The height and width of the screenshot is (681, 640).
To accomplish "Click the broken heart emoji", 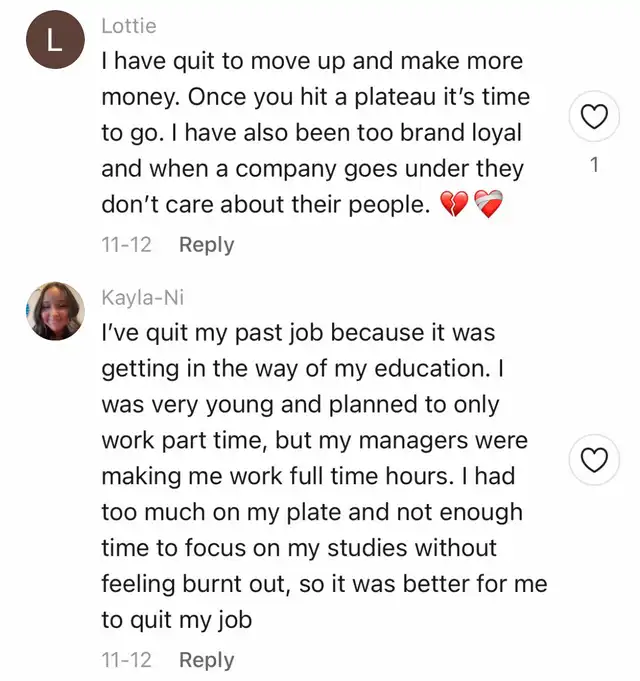I will (453, 205).
